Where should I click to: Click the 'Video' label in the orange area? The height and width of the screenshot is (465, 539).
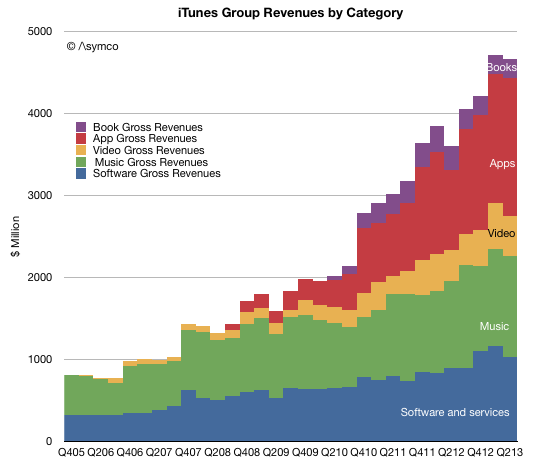click(502, 233)
